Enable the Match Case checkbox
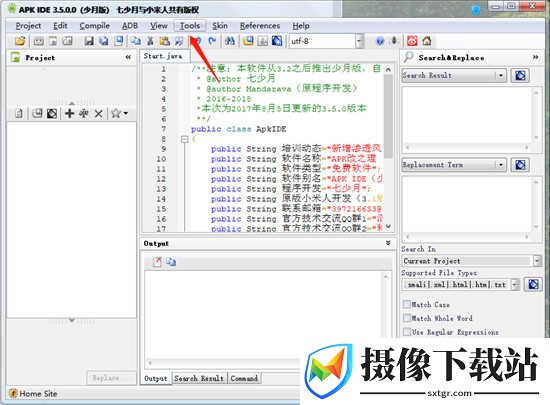Viewport: 550px width, 405px height. pos(407,304)
